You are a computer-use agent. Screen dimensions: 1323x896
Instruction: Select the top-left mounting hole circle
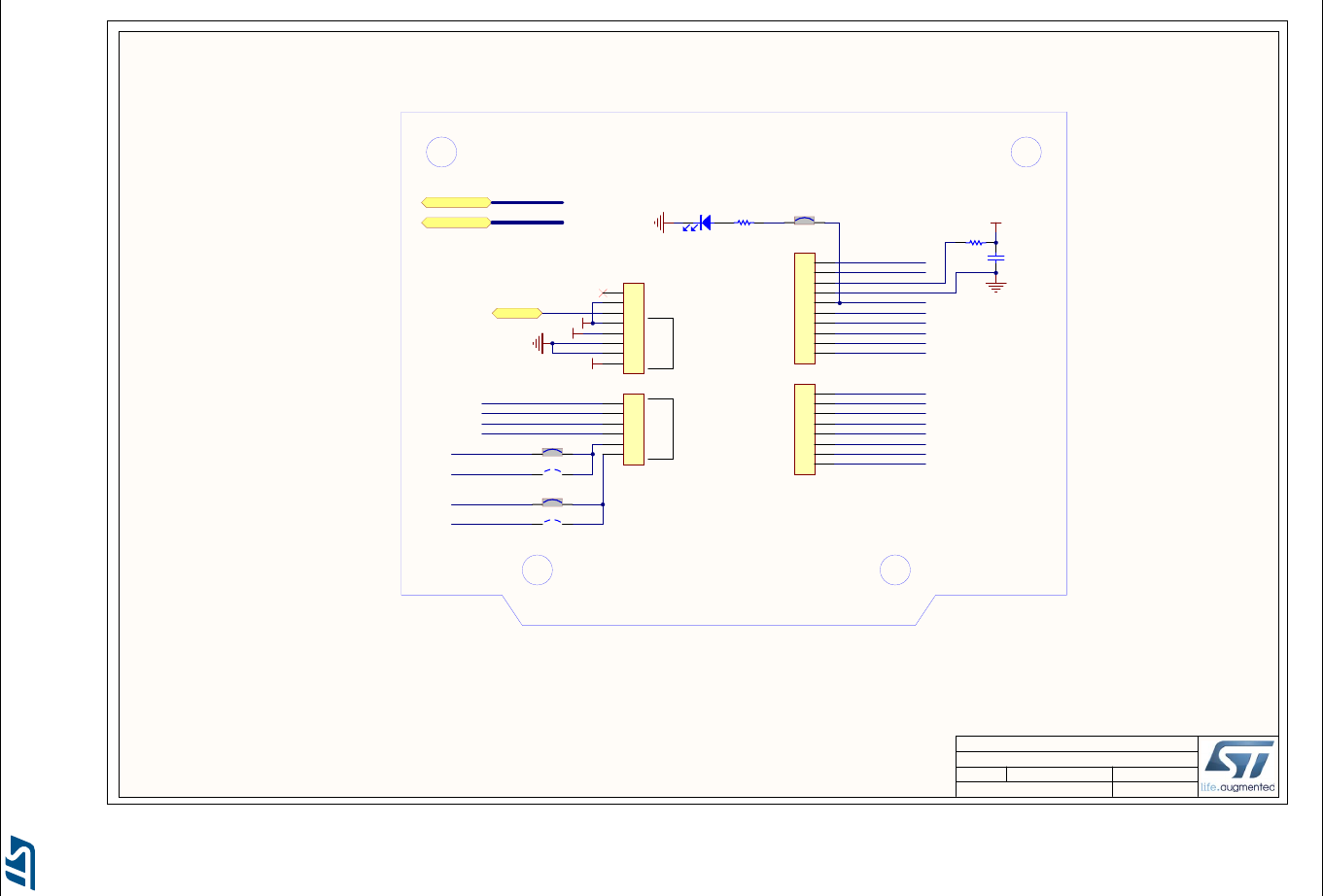441,153
